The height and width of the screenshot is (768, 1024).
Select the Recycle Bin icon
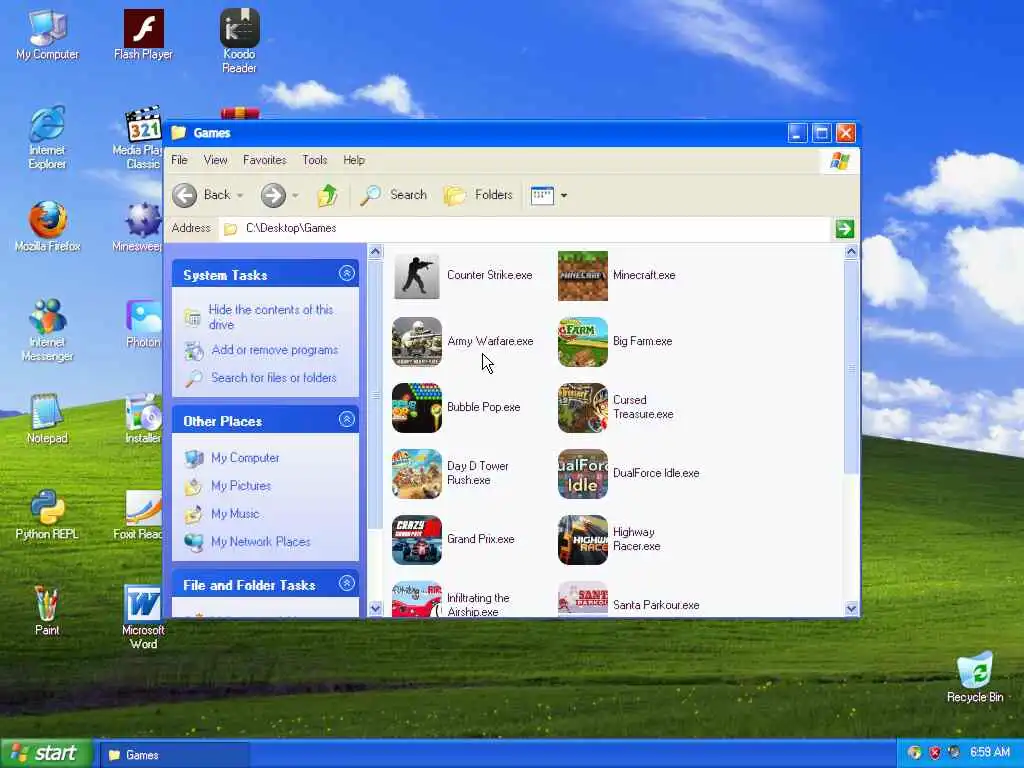pyautogui.click(x=975, y=677)
